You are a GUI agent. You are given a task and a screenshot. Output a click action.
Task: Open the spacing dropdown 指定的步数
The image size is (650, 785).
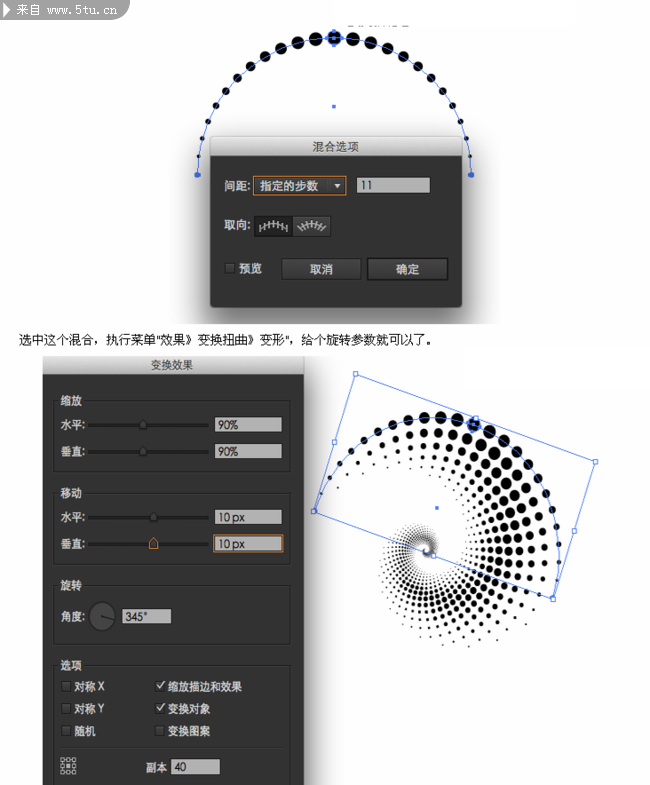pyautogui.click(x=299, y=186)
